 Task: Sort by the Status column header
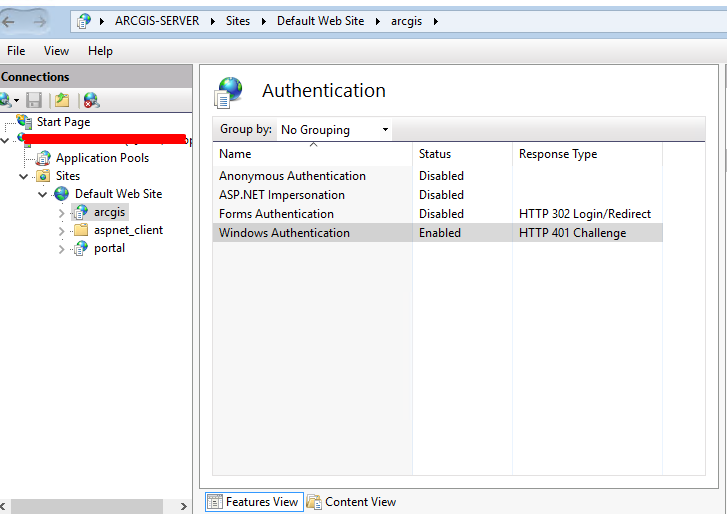(462, 154)
